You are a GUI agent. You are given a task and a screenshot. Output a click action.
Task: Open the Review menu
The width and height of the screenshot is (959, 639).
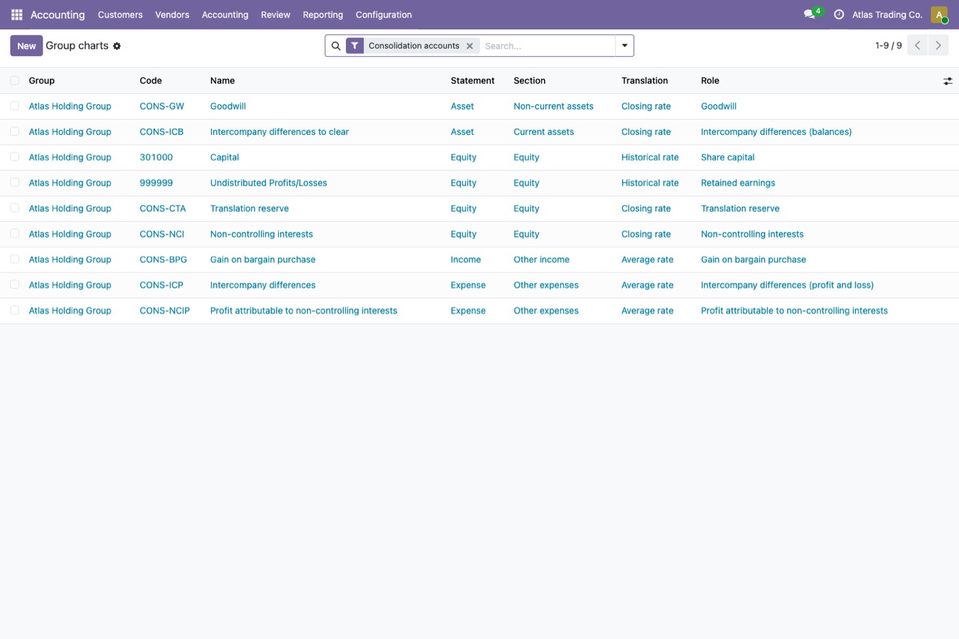pos(275,15)
